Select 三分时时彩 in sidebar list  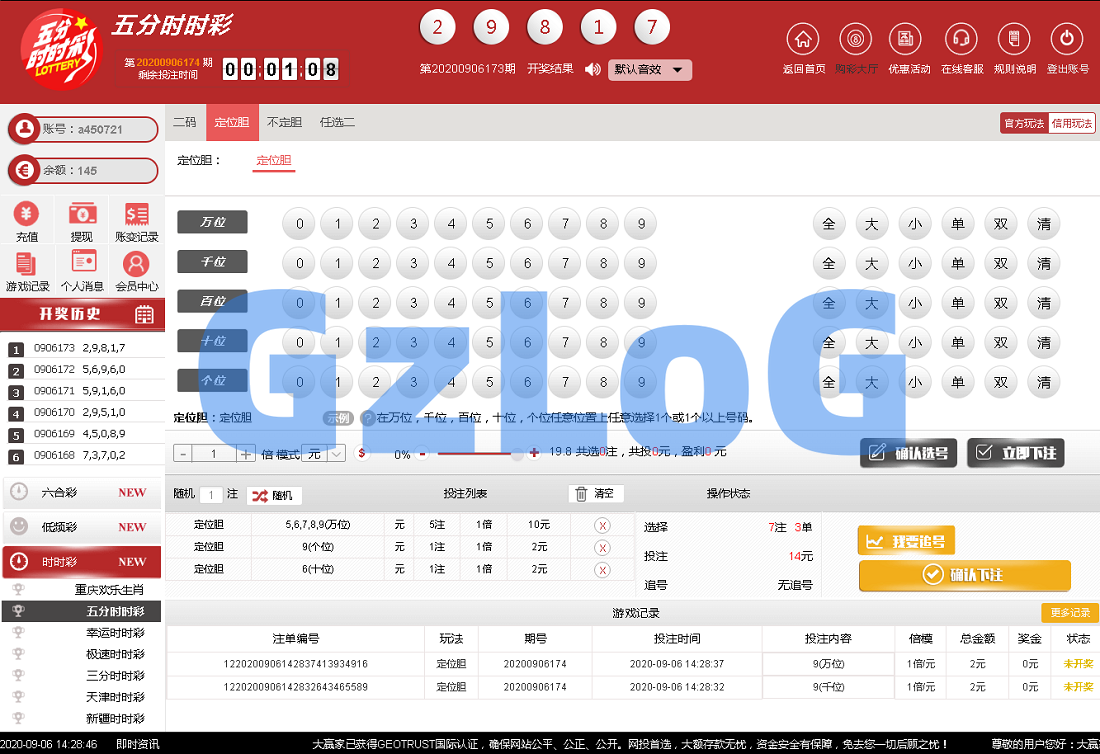coord(115,676)
